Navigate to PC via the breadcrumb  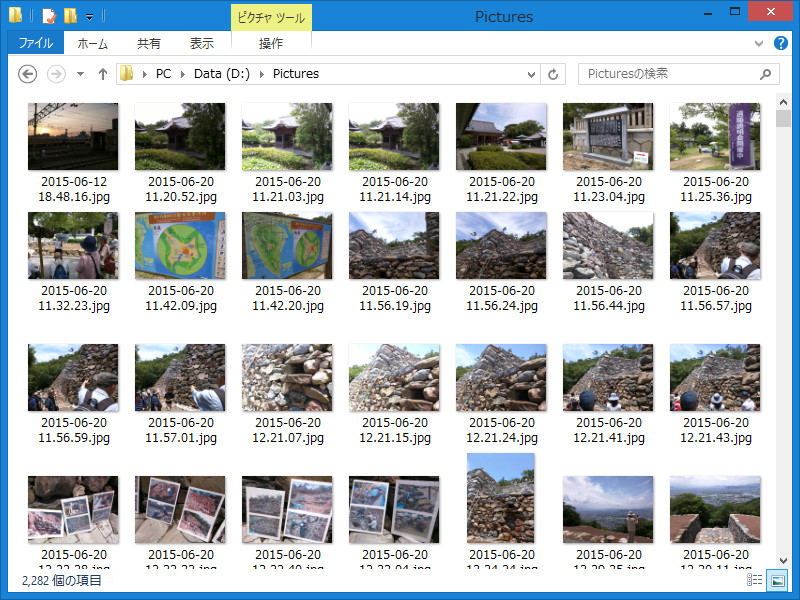163,73
